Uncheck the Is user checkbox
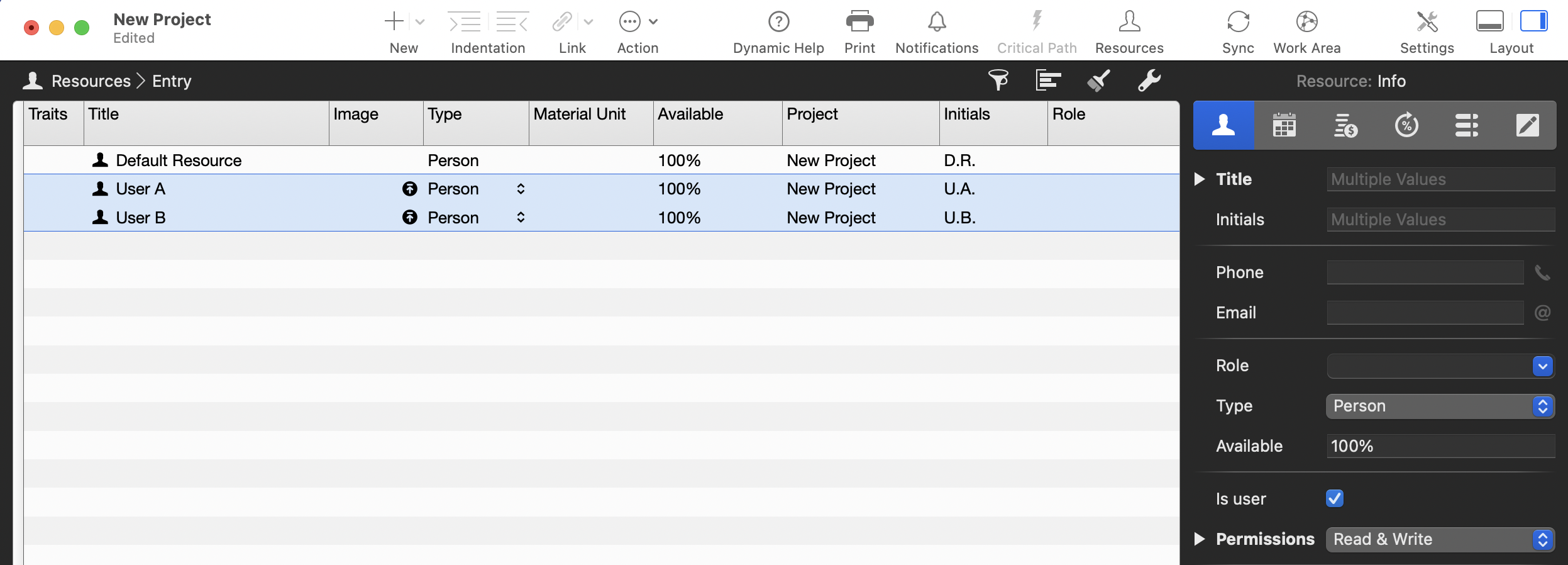Viewport: 1568px width, 565px height. (1334, 498)
